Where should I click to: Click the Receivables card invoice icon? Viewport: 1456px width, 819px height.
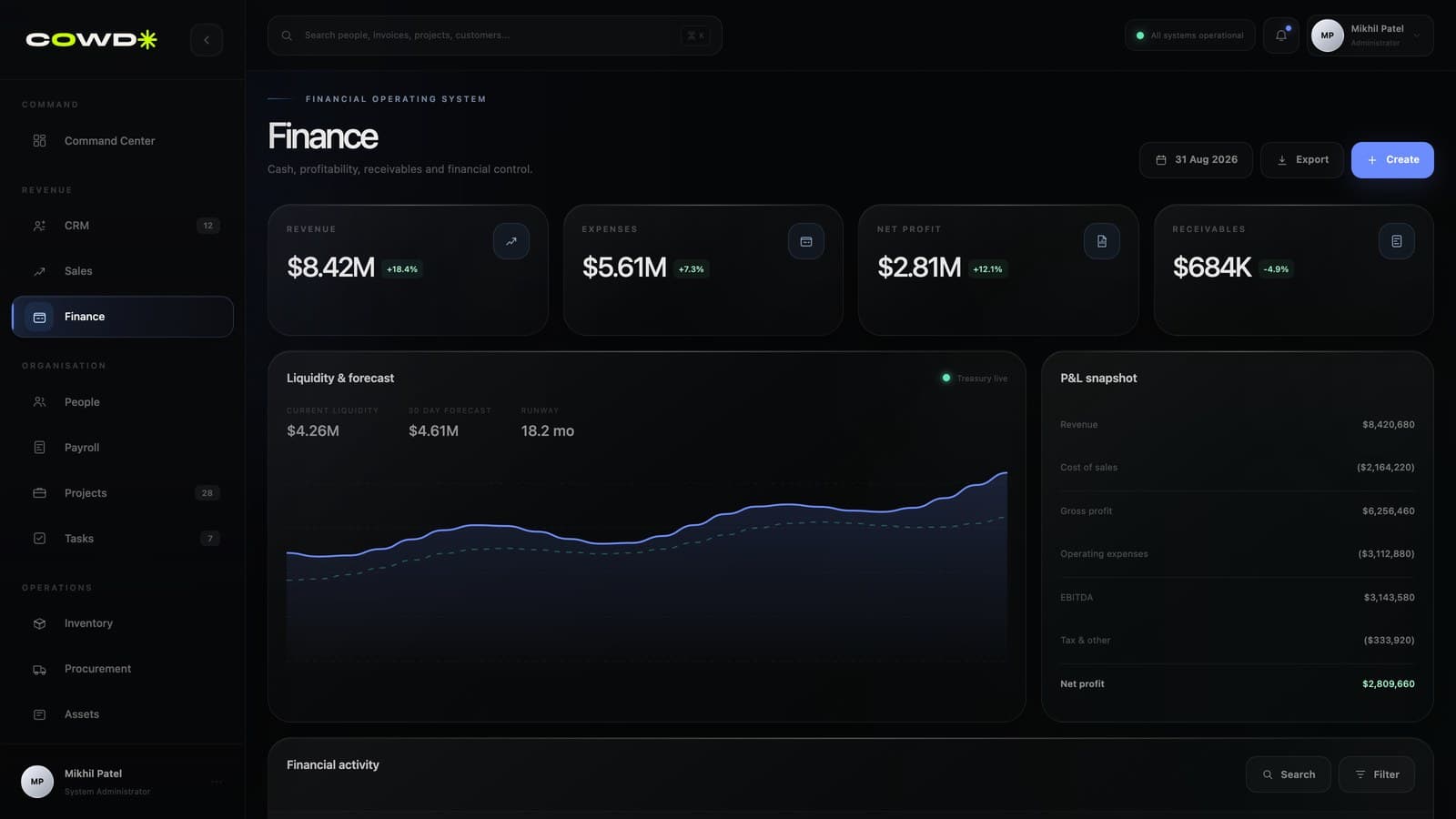point(1397,241)
